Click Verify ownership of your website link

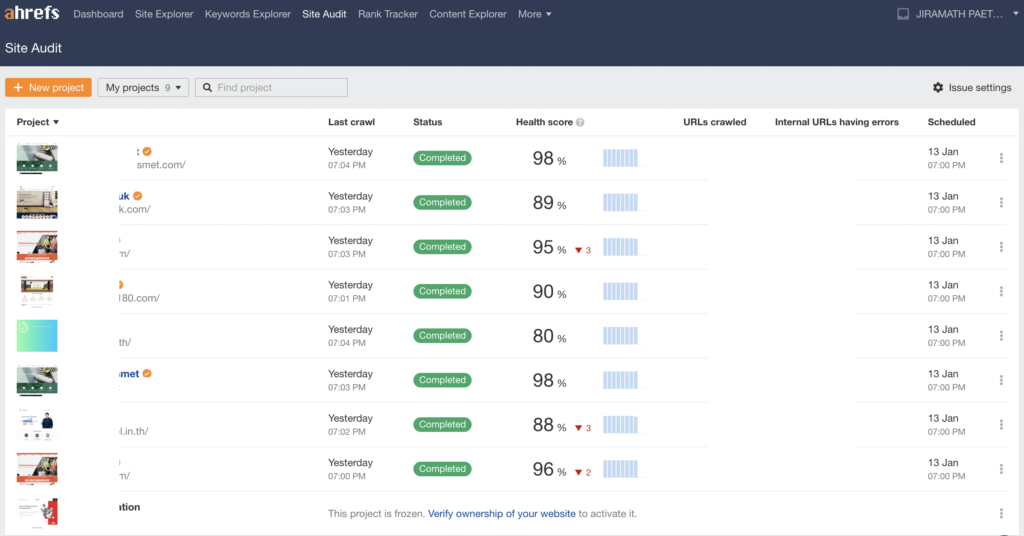502,514
